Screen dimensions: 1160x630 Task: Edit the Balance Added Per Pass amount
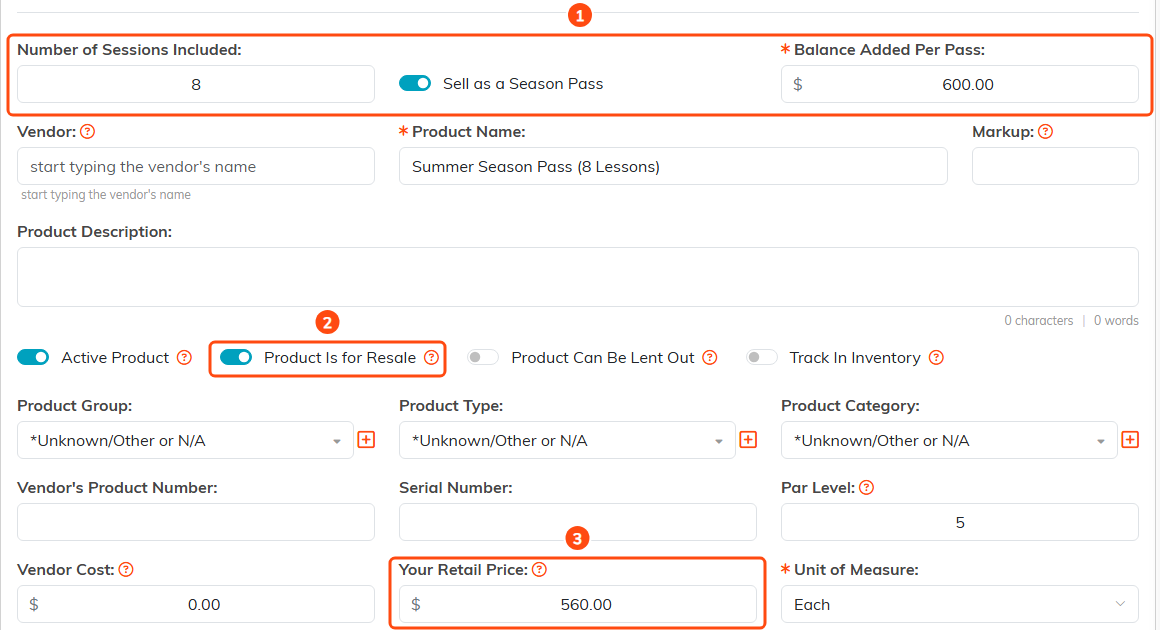[960, 84]
